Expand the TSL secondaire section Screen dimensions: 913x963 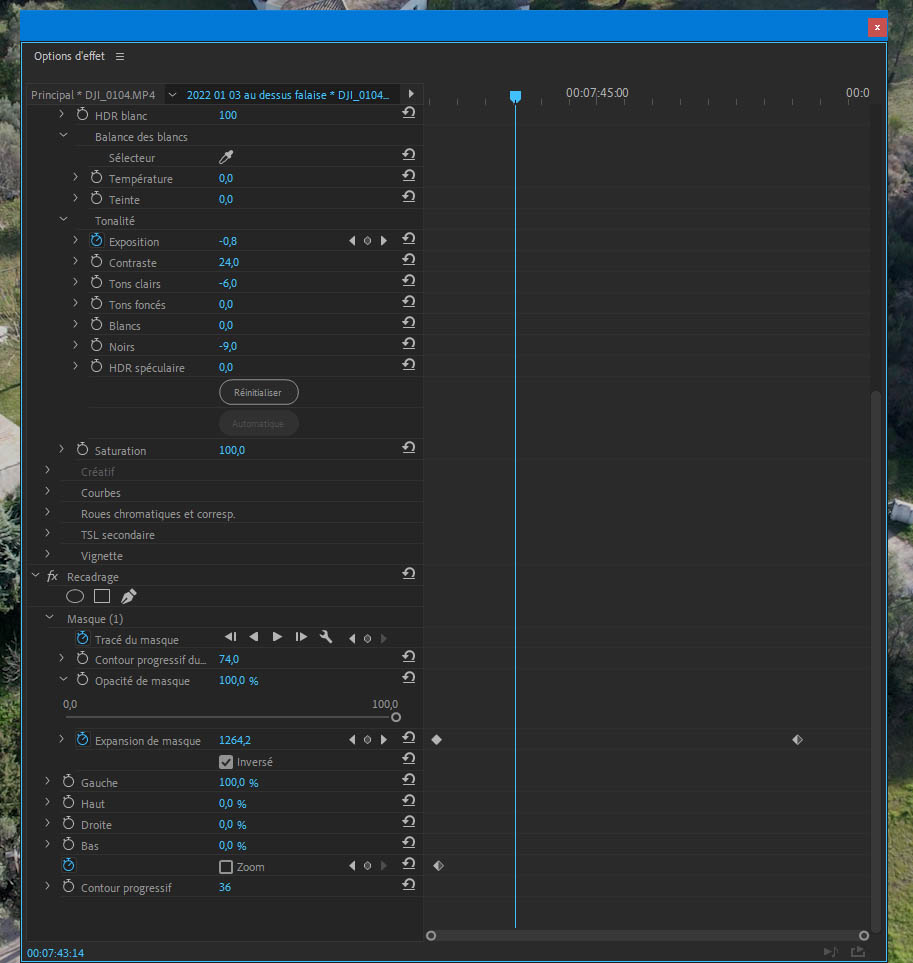pyautogui.click(x=47, y=533)
